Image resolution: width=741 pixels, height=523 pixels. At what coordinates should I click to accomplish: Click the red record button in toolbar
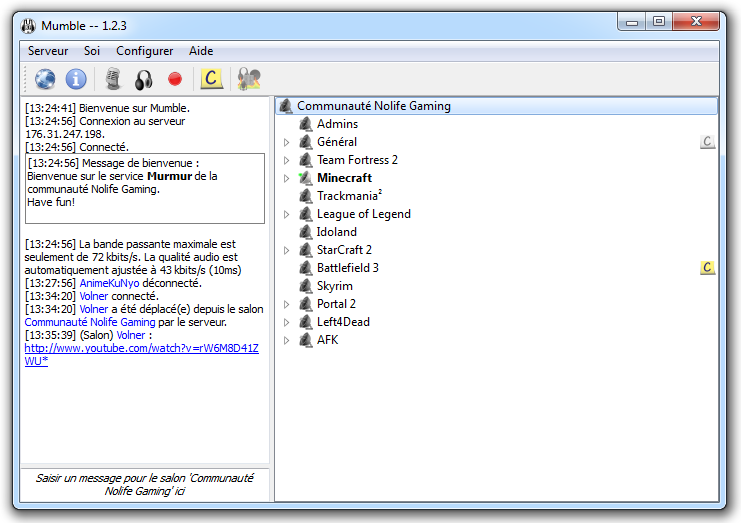point(175,79)
